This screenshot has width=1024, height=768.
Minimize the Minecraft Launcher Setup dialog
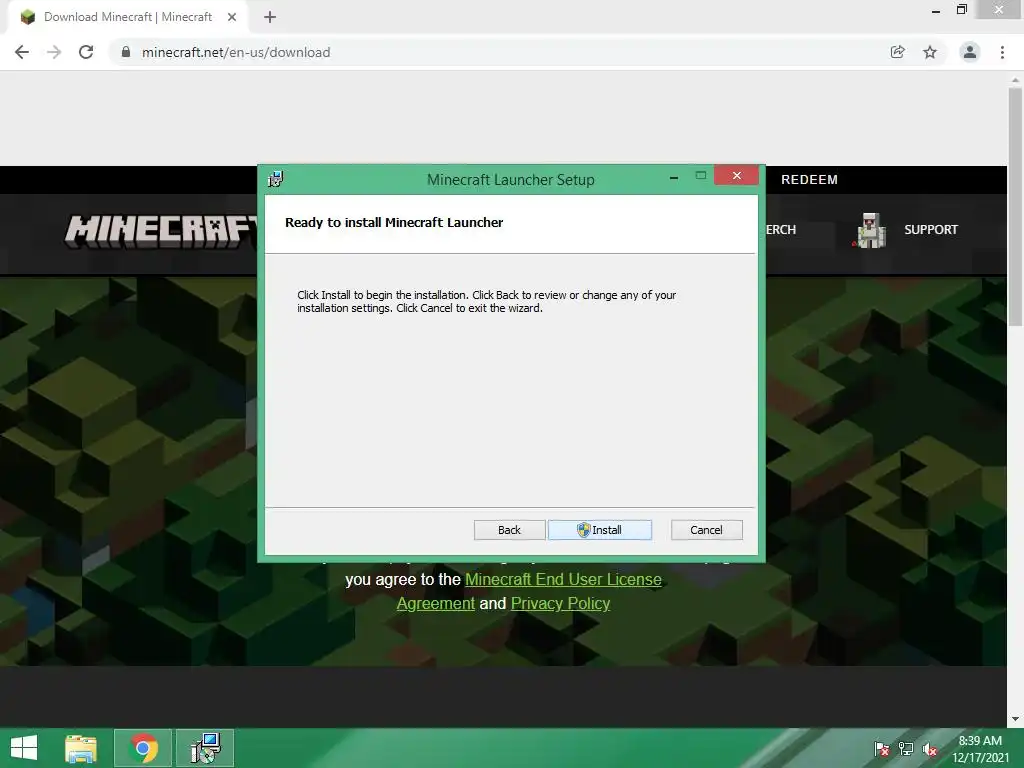coord(674,177)
